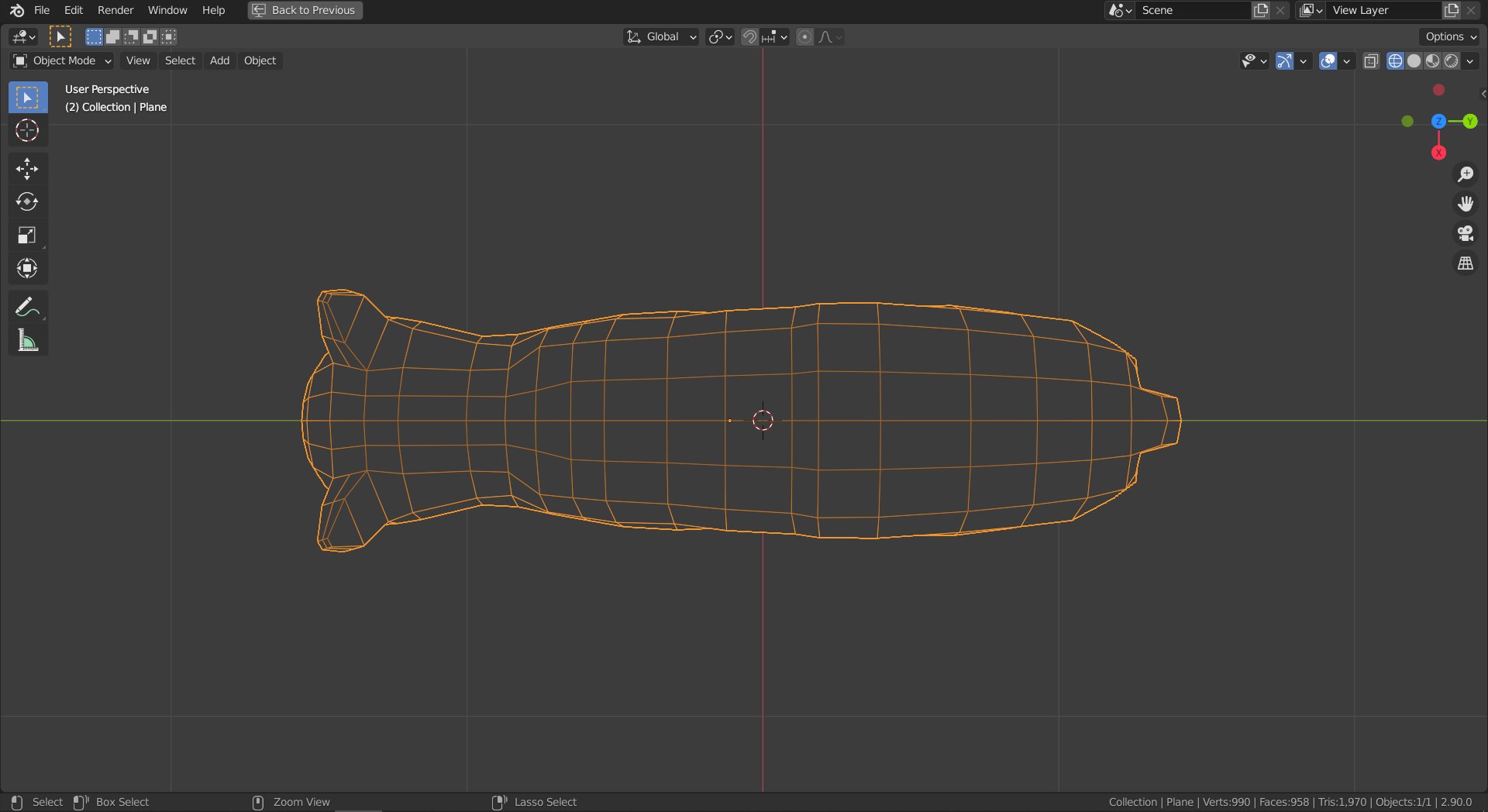Open selectability and visibility dropdown
The height and width of the screenshot is (812, 1488).
(x=1254, y=60)
